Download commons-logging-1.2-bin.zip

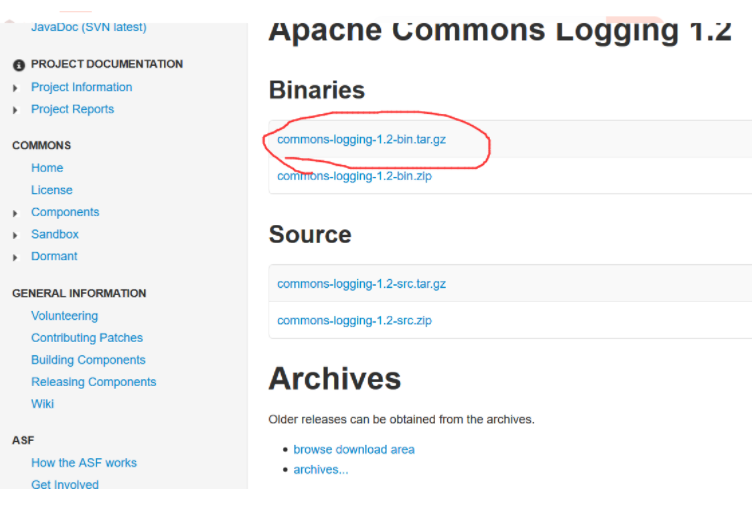click(x=354, y=176)
